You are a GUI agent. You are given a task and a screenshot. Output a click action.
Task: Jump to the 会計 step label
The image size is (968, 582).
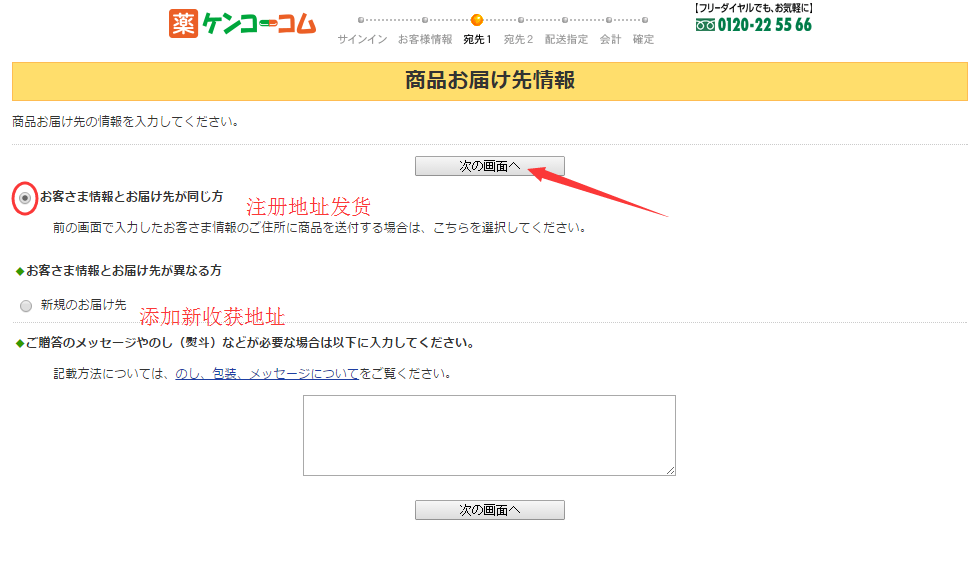click(610, 39)
